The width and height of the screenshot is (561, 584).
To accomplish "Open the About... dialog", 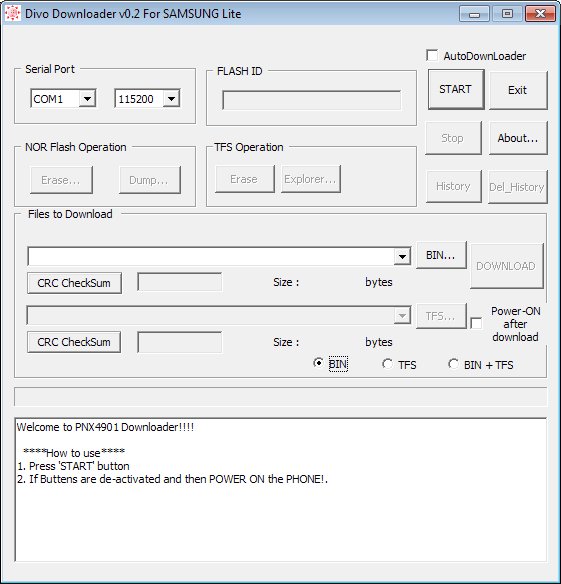I will click(x=518, y=138).
